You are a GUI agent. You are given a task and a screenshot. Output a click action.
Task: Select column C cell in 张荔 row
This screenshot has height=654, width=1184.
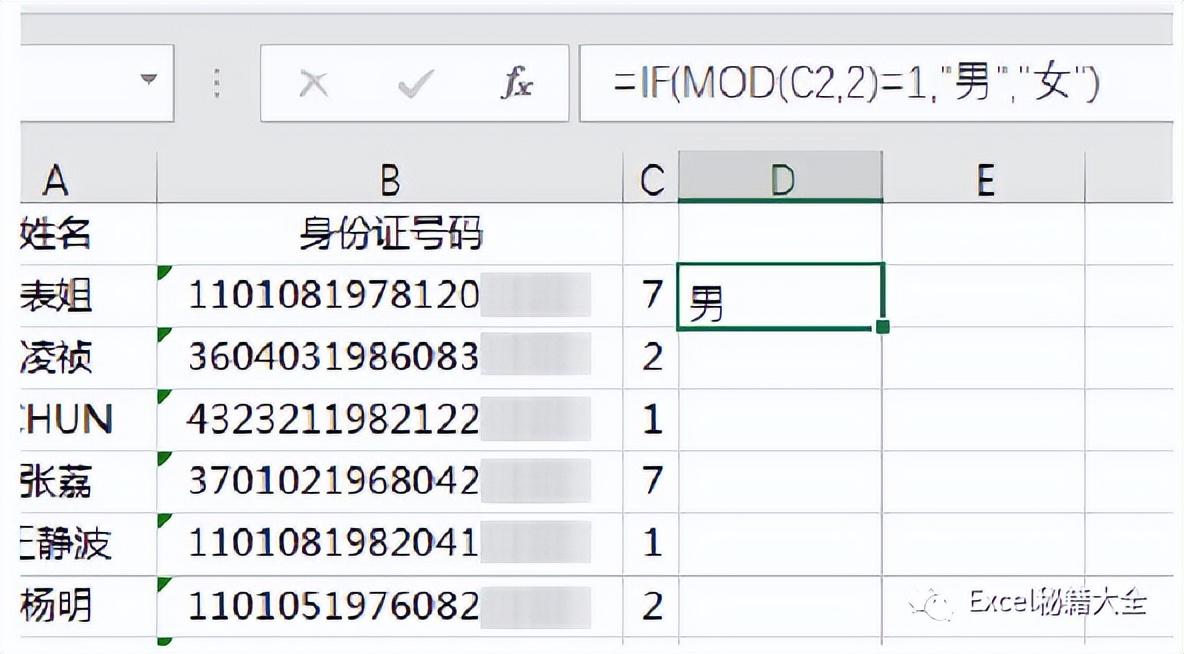(x=651, y=481)
